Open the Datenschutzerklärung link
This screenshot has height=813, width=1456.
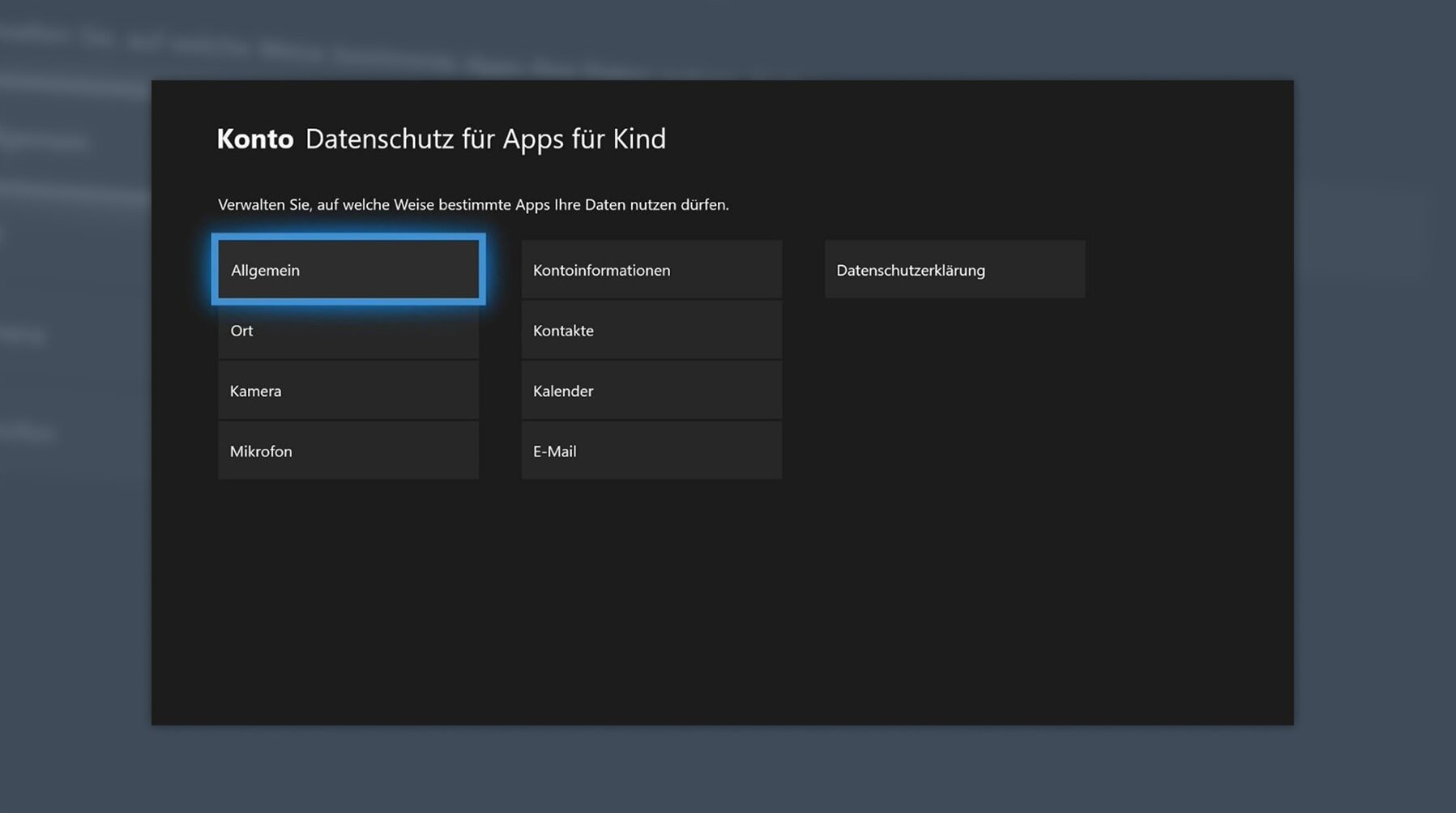[954, 270]
